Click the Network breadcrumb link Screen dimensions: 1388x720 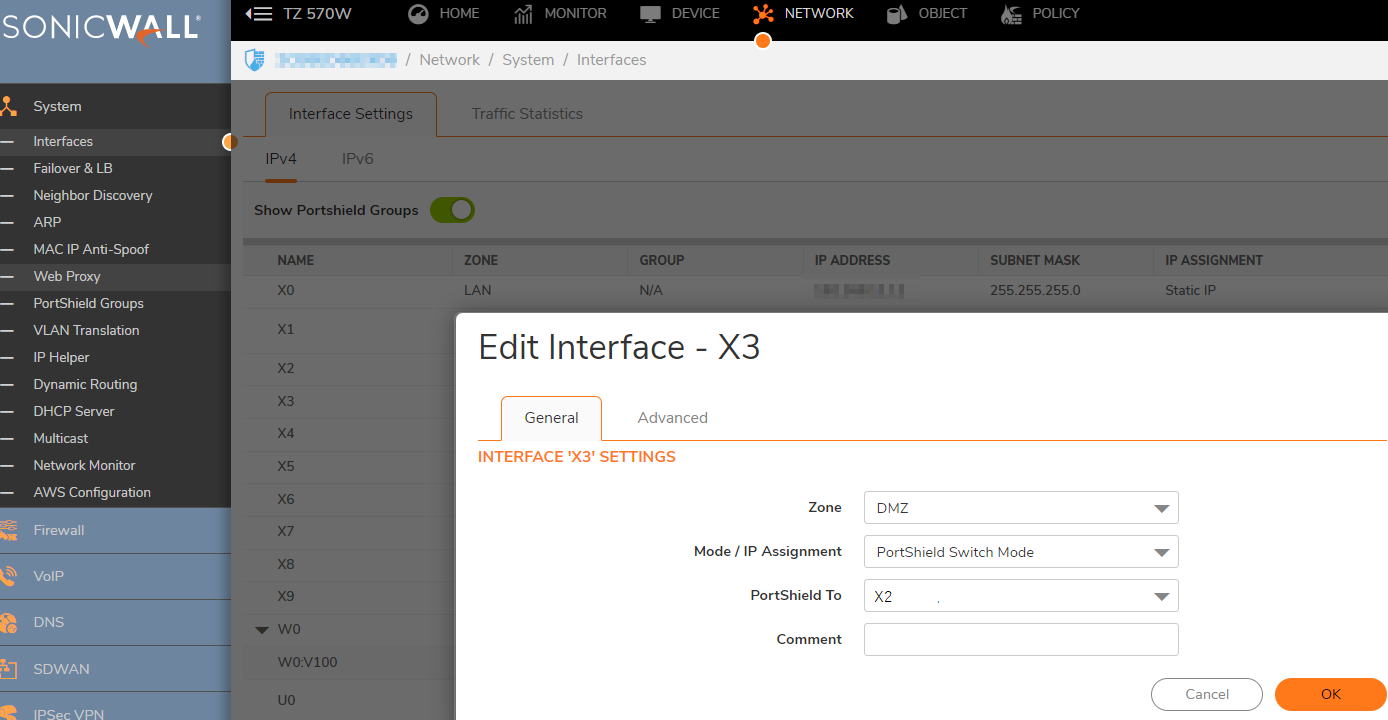pyautogui.click(x=449, y=60)
